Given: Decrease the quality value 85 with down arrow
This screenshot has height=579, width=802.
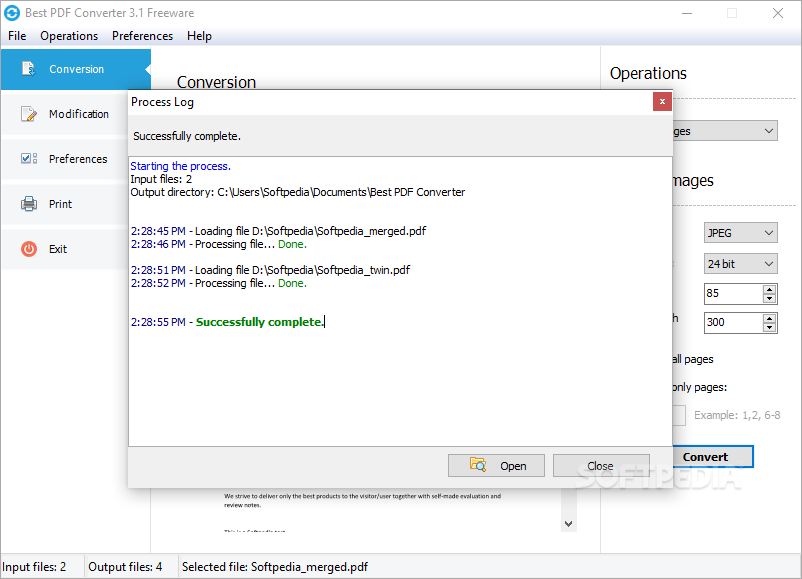Looking at the screenshot, I should click(x=769, y=299).
